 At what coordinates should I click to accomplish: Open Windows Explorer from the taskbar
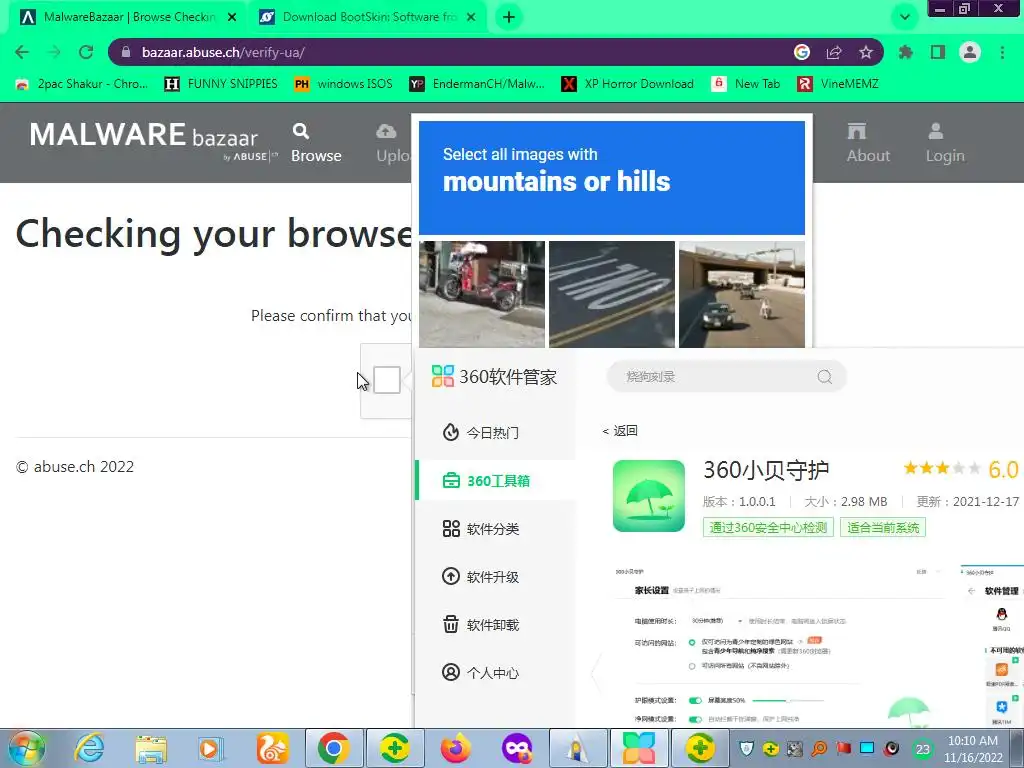click(x=151, y=748)
